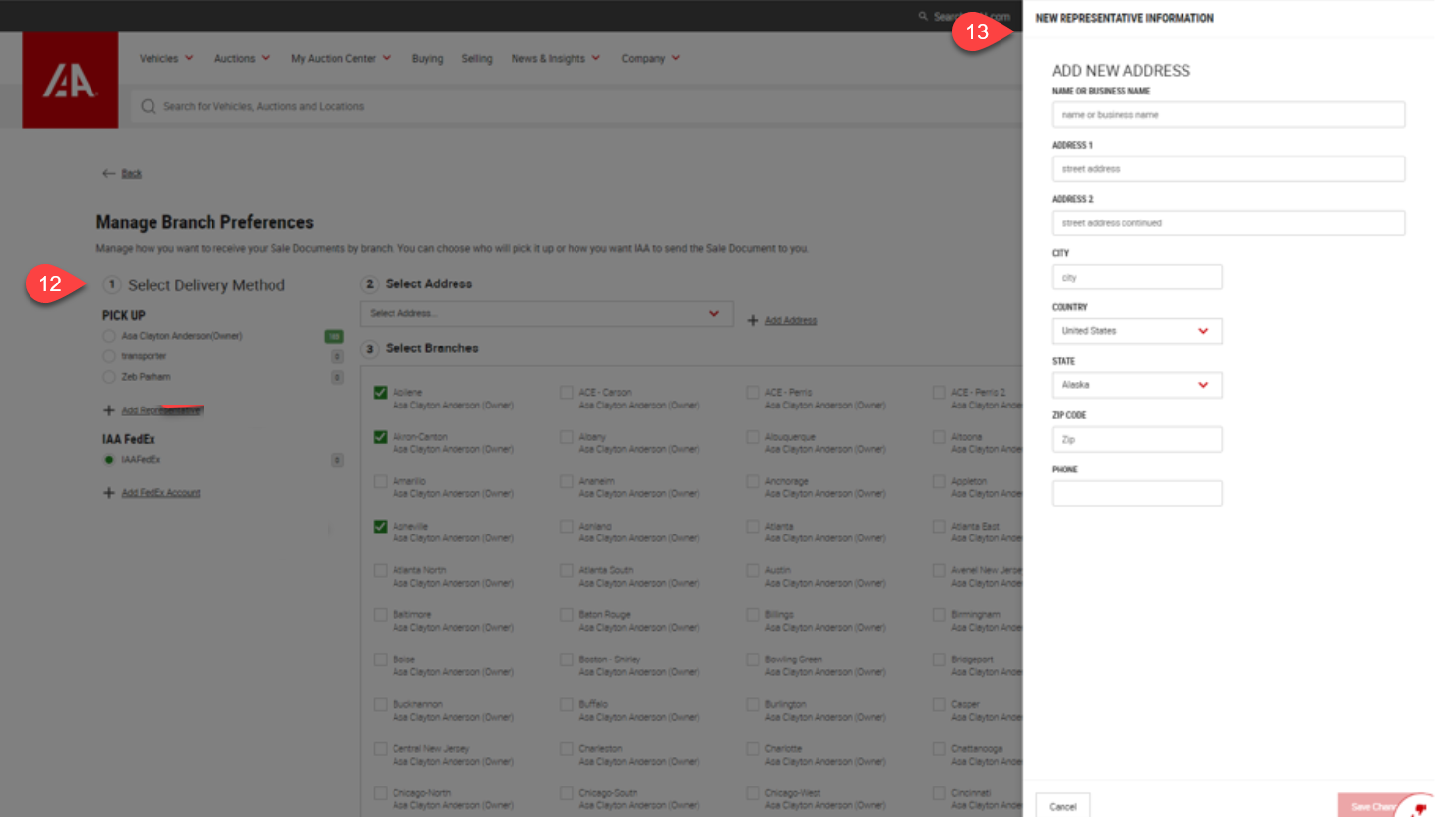This screenshot has width=1456, height=817.
Task: Click the plus icon beside Add Representative
Action: click(x=109, y=410)
